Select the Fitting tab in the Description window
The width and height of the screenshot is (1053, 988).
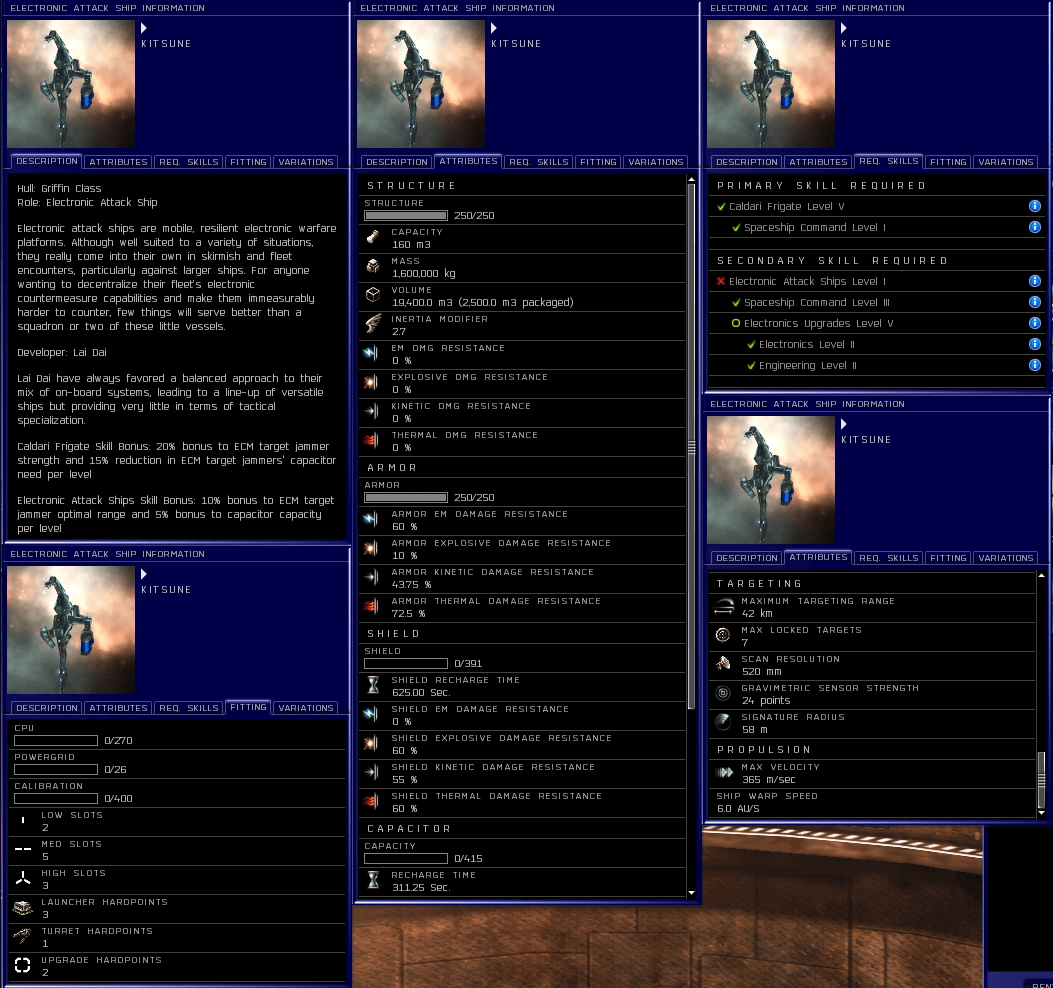[x=248, y=162]
